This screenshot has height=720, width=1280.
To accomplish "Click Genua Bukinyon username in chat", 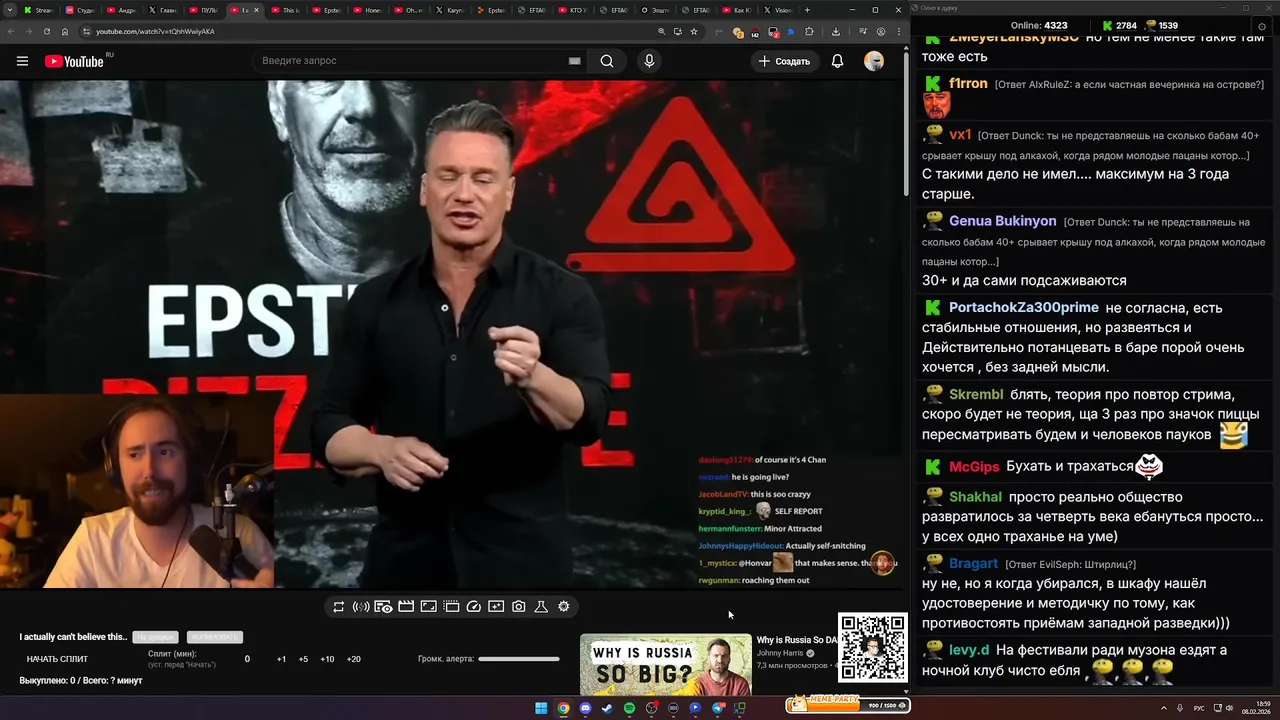I will pyautogui.click(x=1002, y=221).
